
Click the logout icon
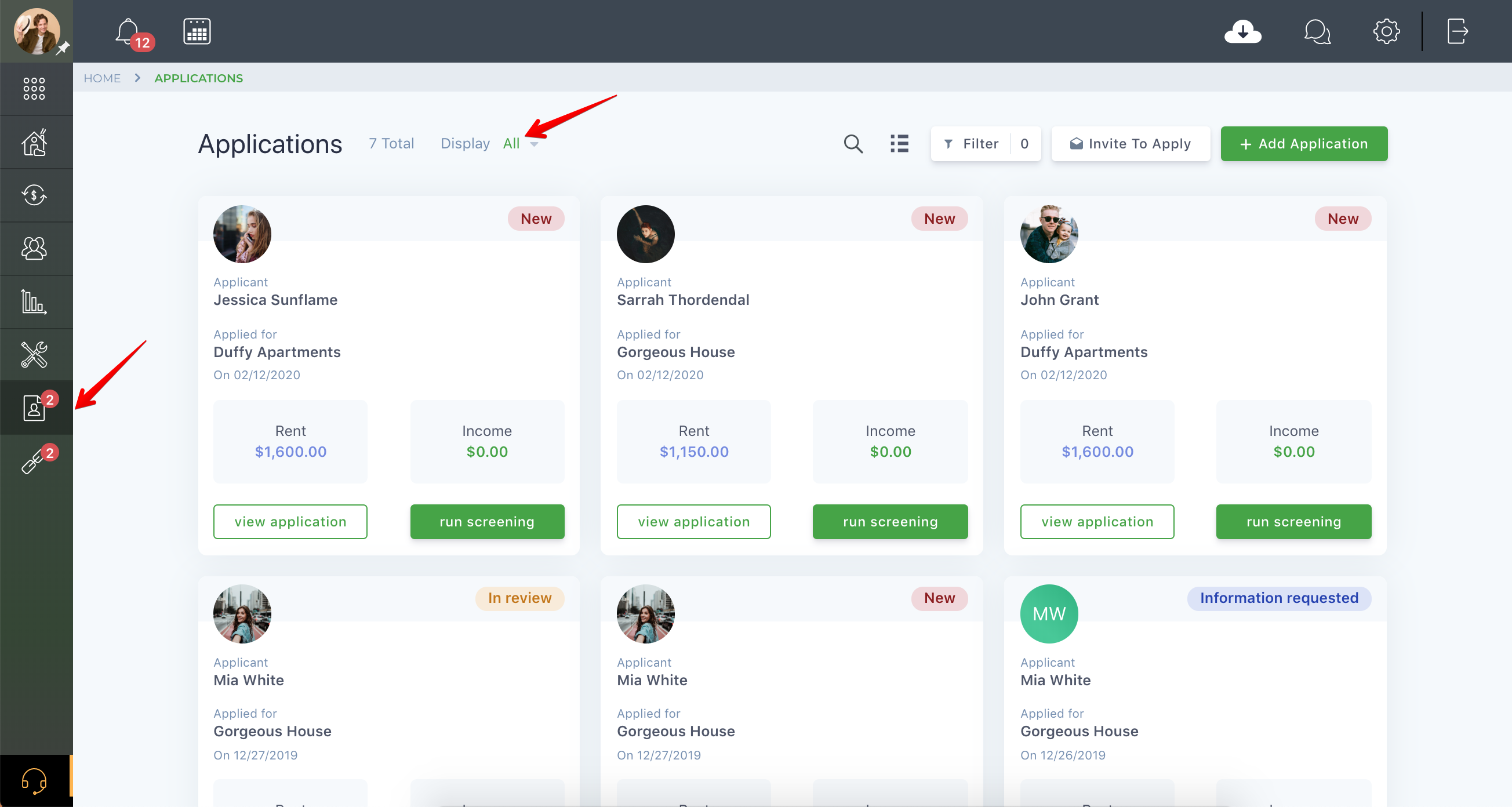1458,32
